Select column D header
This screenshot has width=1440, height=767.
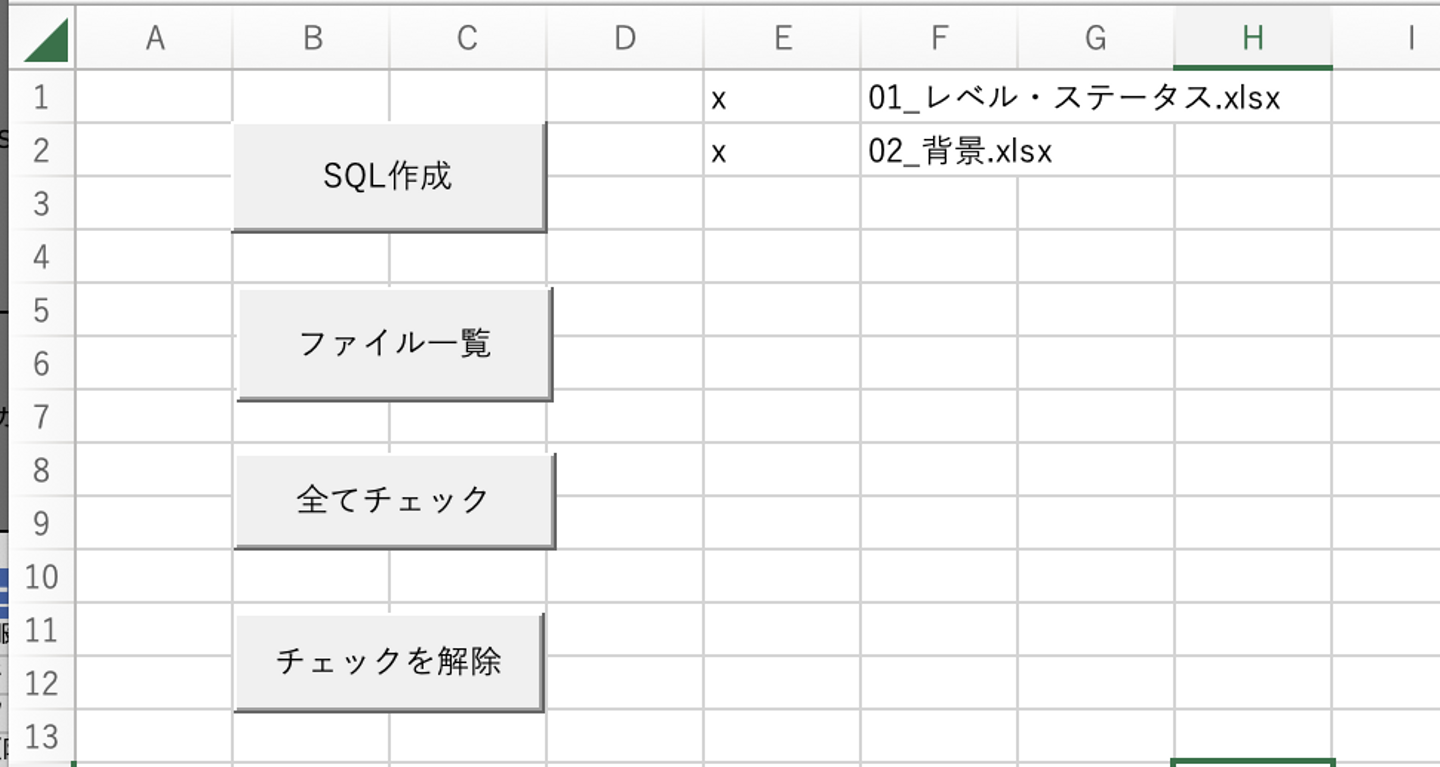point(625,39)
